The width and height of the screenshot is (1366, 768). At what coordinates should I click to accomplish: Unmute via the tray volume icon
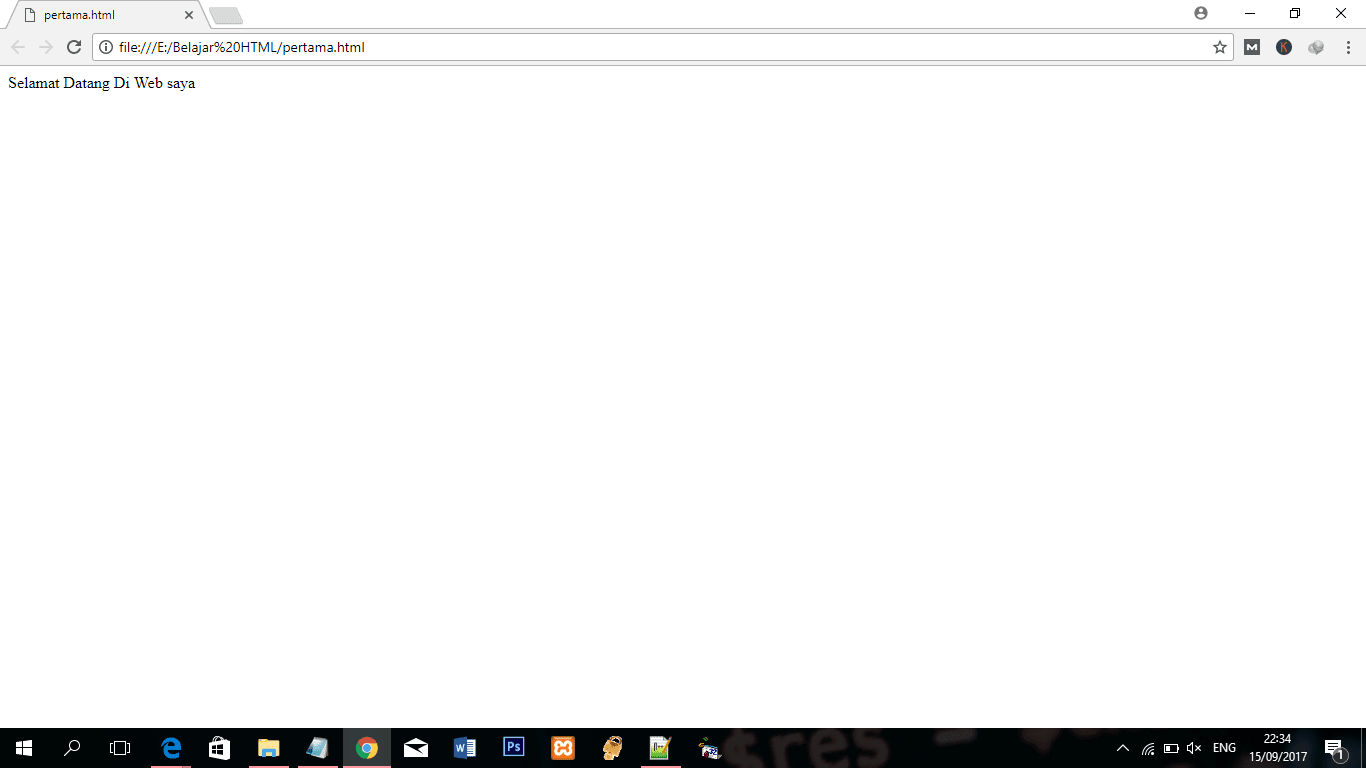click(1194, 748)
